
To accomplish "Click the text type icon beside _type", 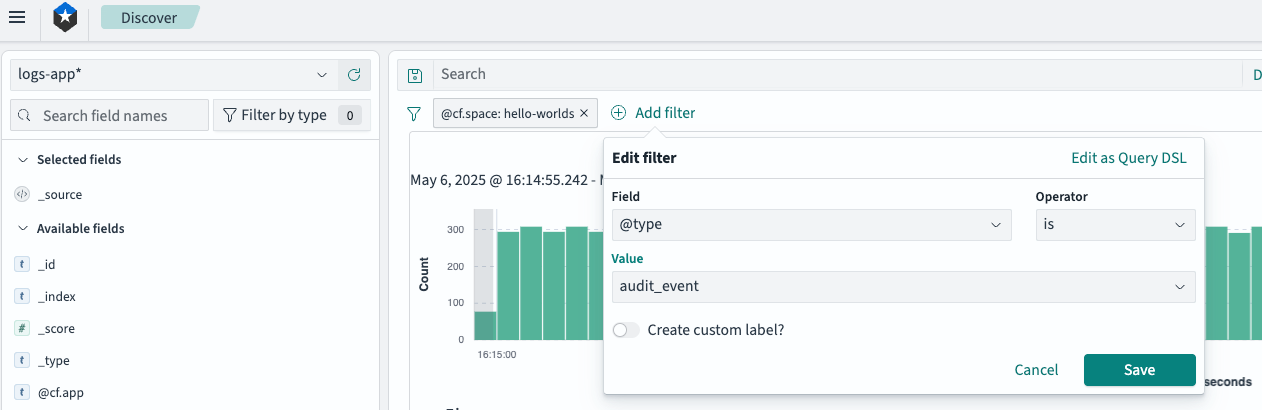I will (22, 360).
